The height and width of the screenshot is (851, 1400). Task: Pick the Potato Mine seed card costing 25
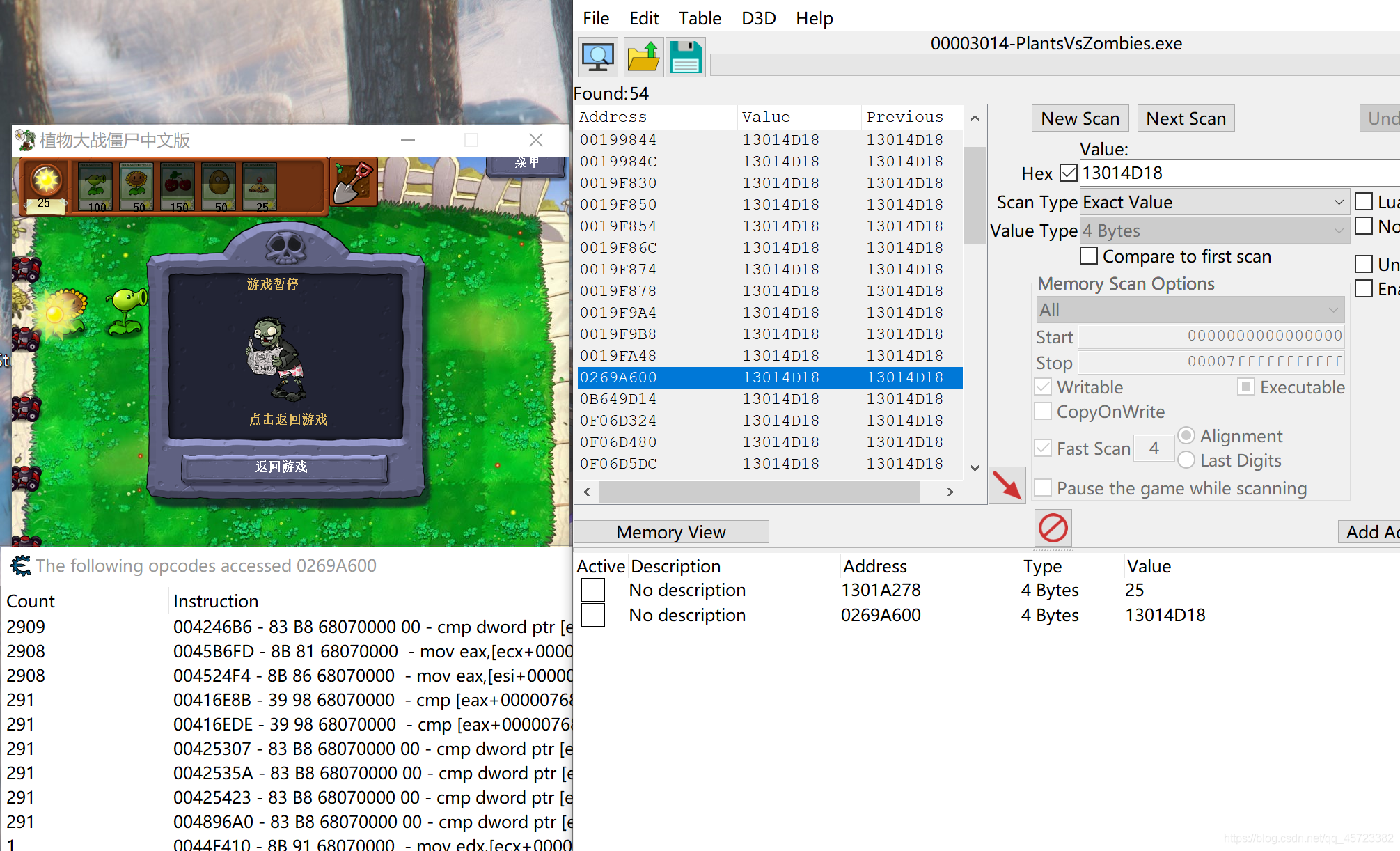[260, 187]
